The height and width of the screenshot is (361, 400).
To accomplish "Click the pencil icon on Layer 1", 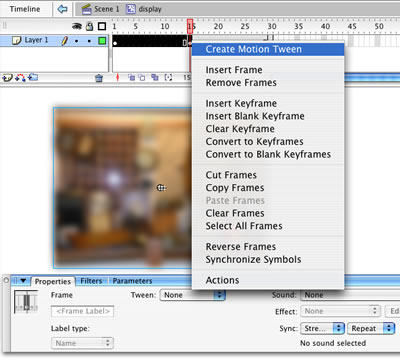I will [x=64, y=41].
